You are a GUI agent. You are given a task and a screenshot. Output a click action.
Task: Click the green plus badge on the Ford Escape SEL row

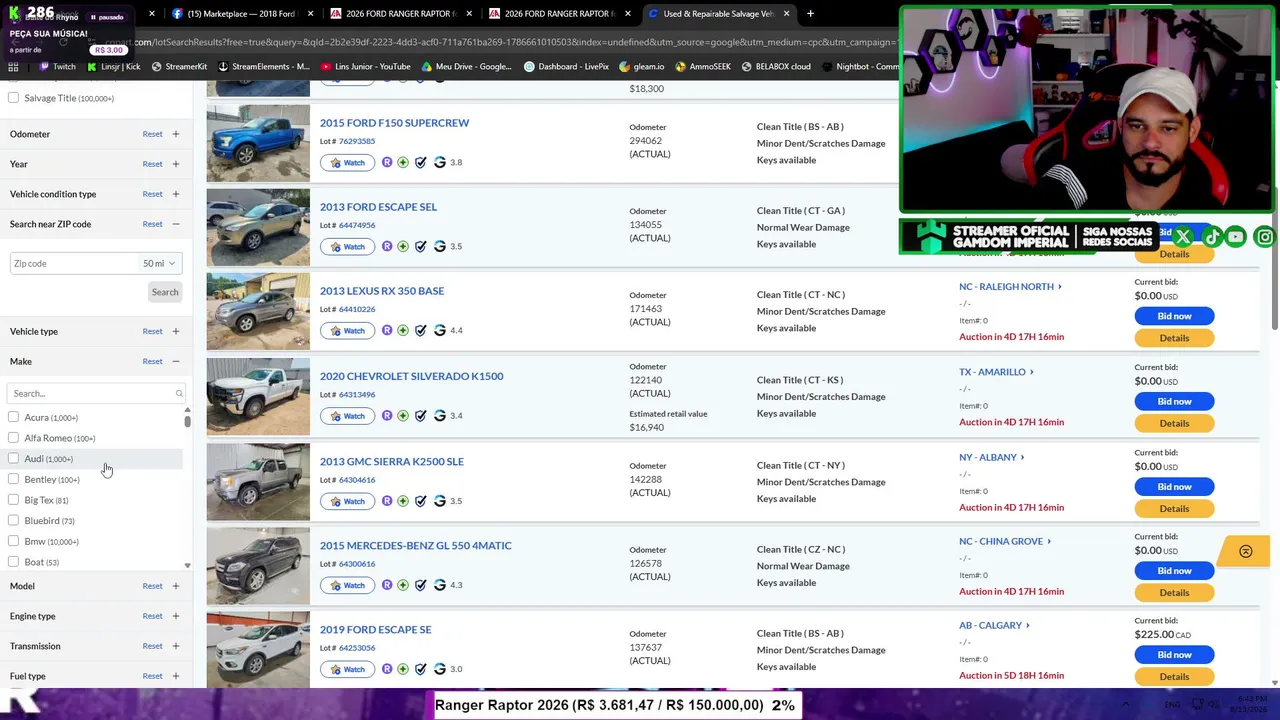[x=403, y=246]
